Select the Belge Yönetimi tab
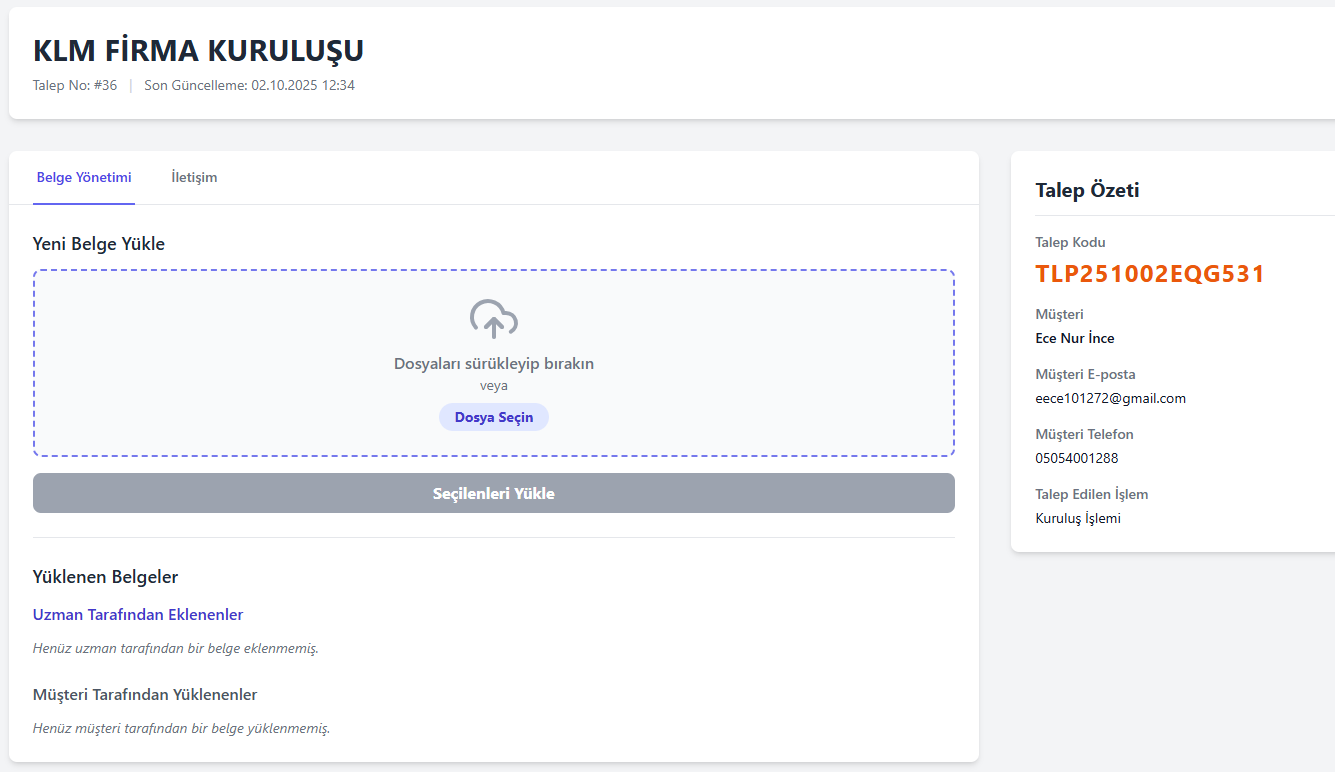This screenshot has height=772, width=1335. tap(84, 178)
